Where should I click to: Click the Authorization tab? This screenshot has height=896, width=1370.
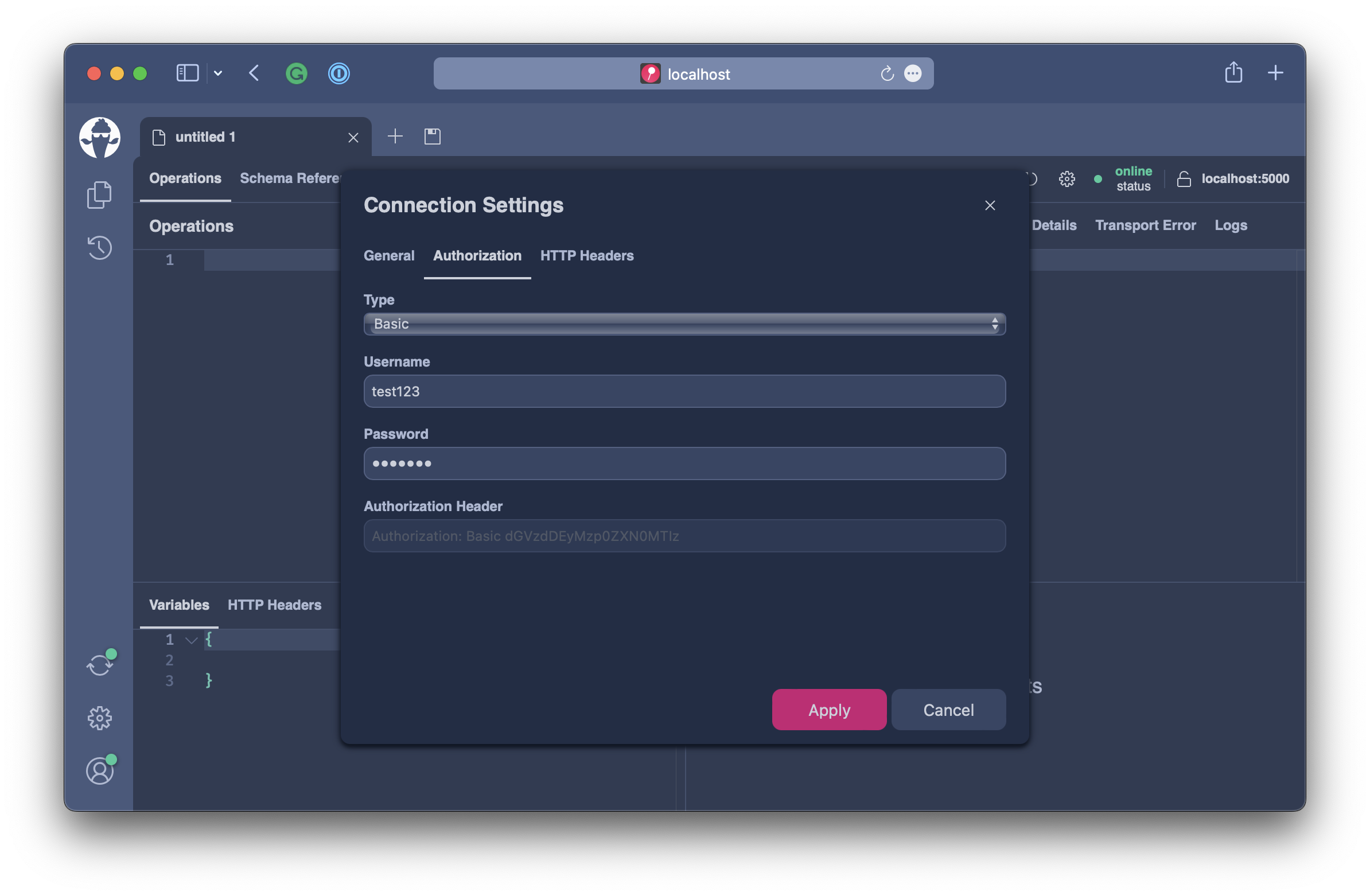(x=477, y=255)
